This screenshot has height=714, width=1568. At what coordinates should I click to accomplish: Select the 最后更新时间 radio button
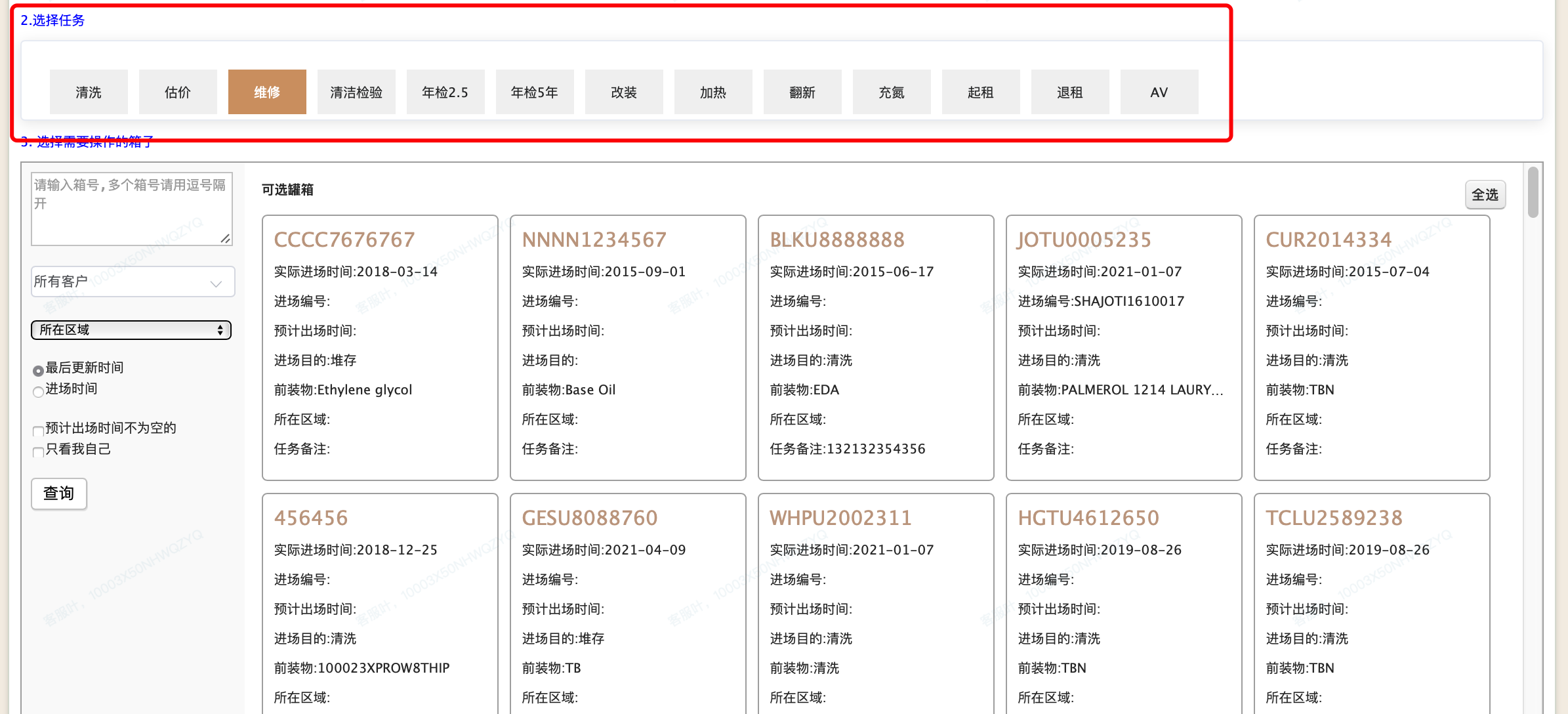click(x=38, y=371)
